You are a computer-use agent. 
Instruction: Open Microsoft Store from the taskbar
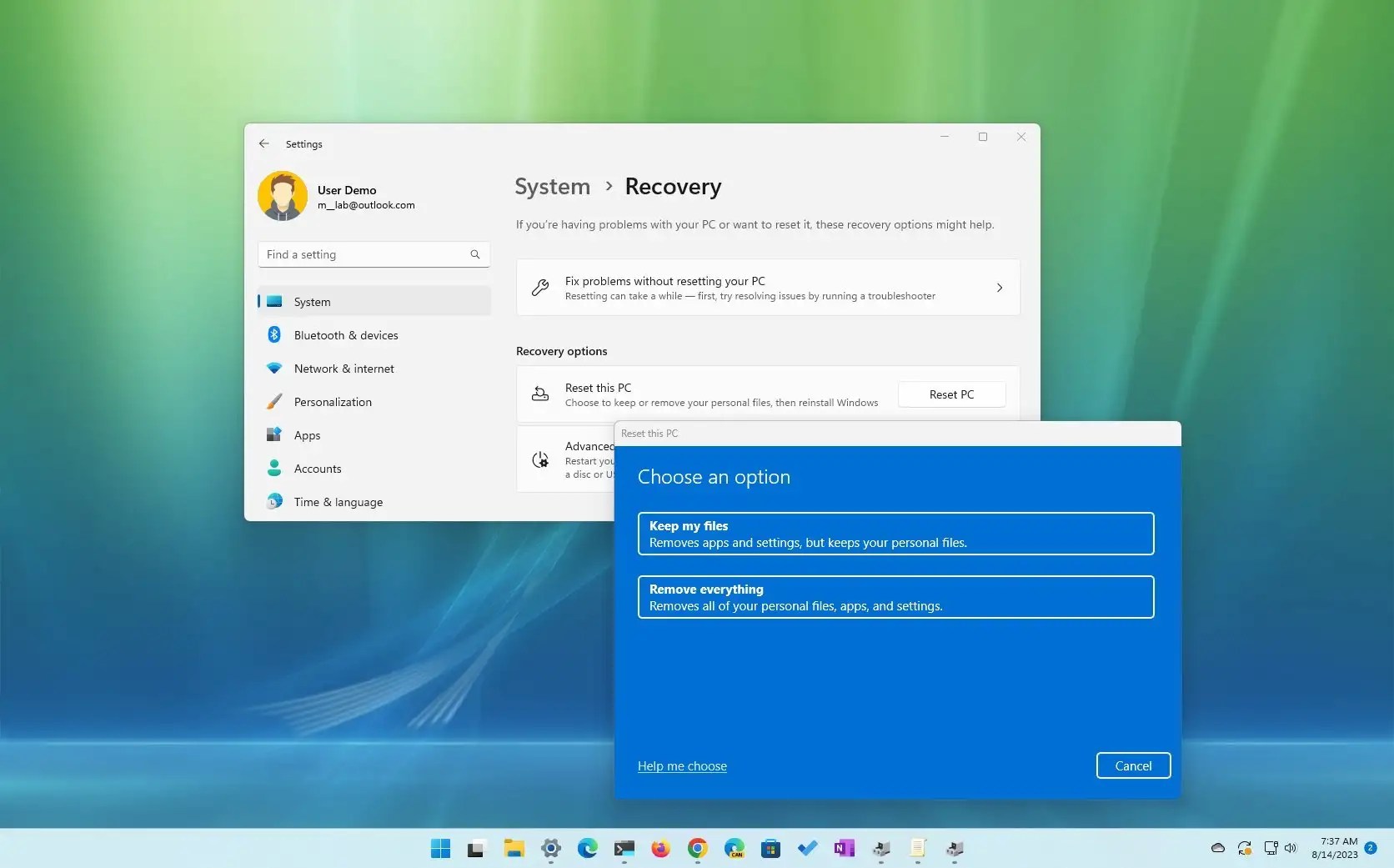tap(770, 849)
